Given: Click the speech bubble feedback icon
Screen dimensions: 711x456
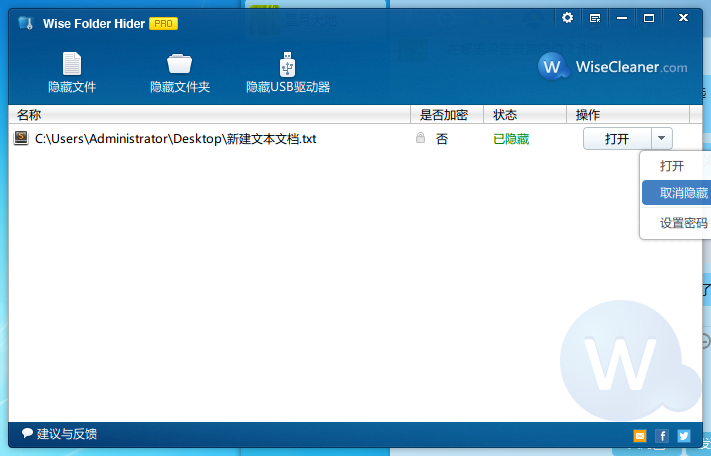Looking at the screenshot, I should coord(27,433).
